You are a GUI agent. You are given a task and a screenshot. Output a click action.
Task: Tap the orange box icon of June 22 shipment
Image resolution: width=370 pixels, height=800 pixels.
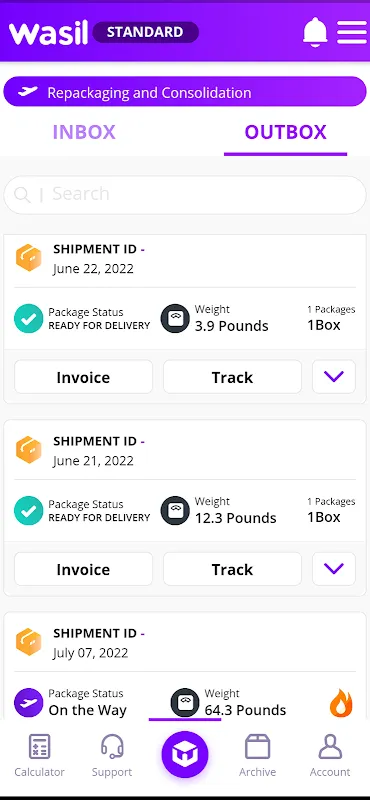29,258
